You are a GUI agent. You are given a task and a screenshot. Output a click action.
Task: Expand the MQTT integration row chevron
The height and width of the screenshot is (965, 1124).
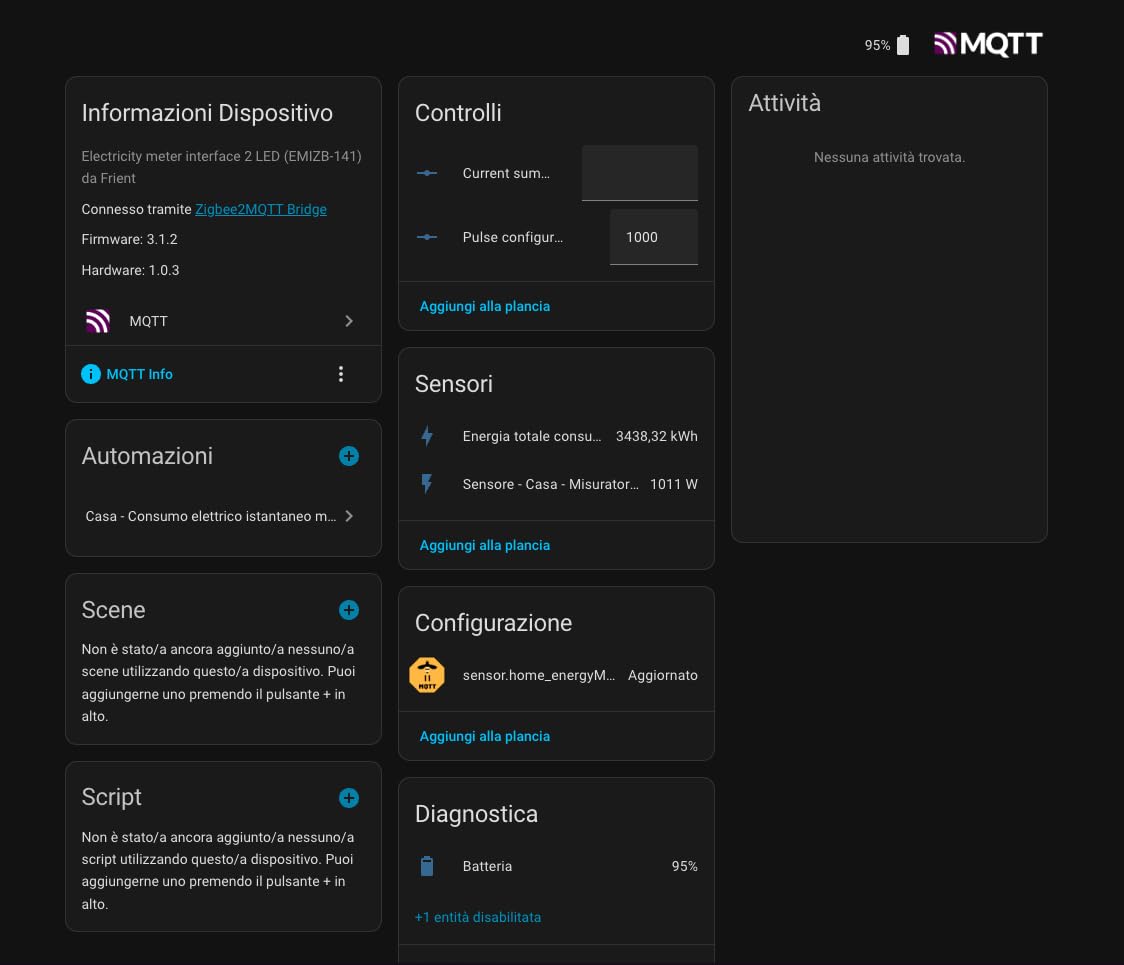(x=348, y=321)
